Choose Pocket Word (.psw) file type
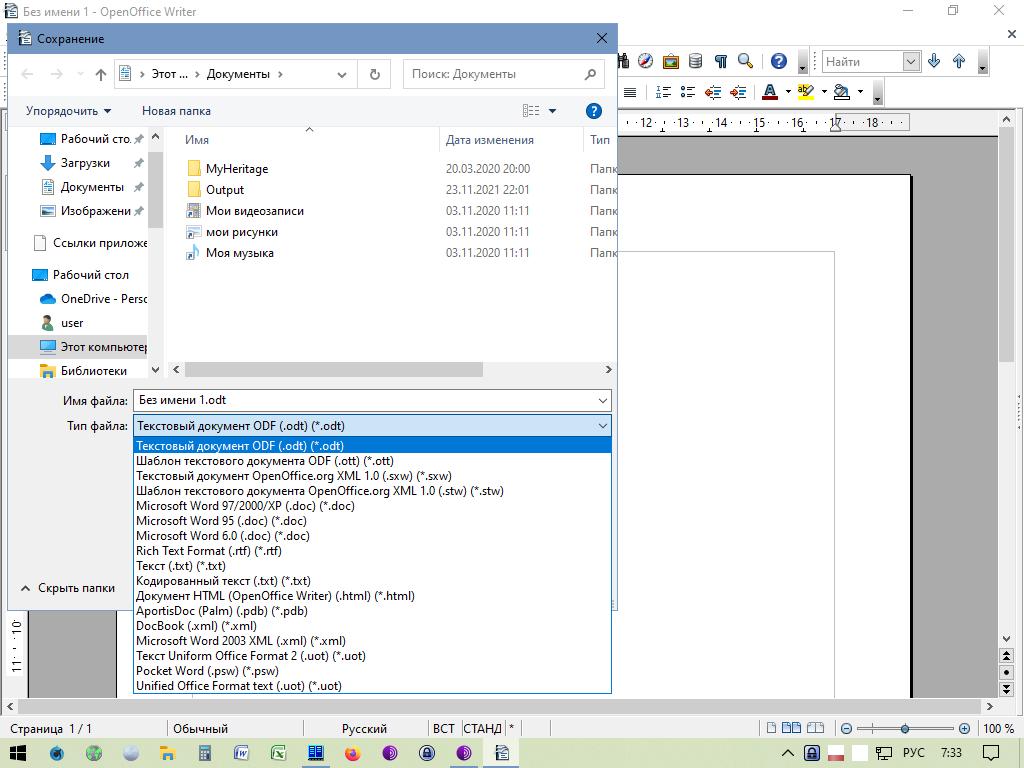1024x768 pixels. pos(372,671)
